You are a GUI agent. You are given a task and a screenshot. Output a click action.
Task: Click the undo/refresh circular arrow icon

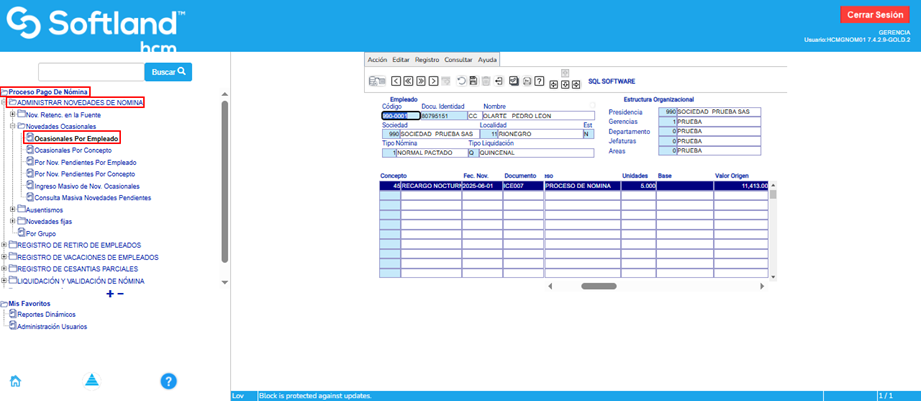(460, 81)
